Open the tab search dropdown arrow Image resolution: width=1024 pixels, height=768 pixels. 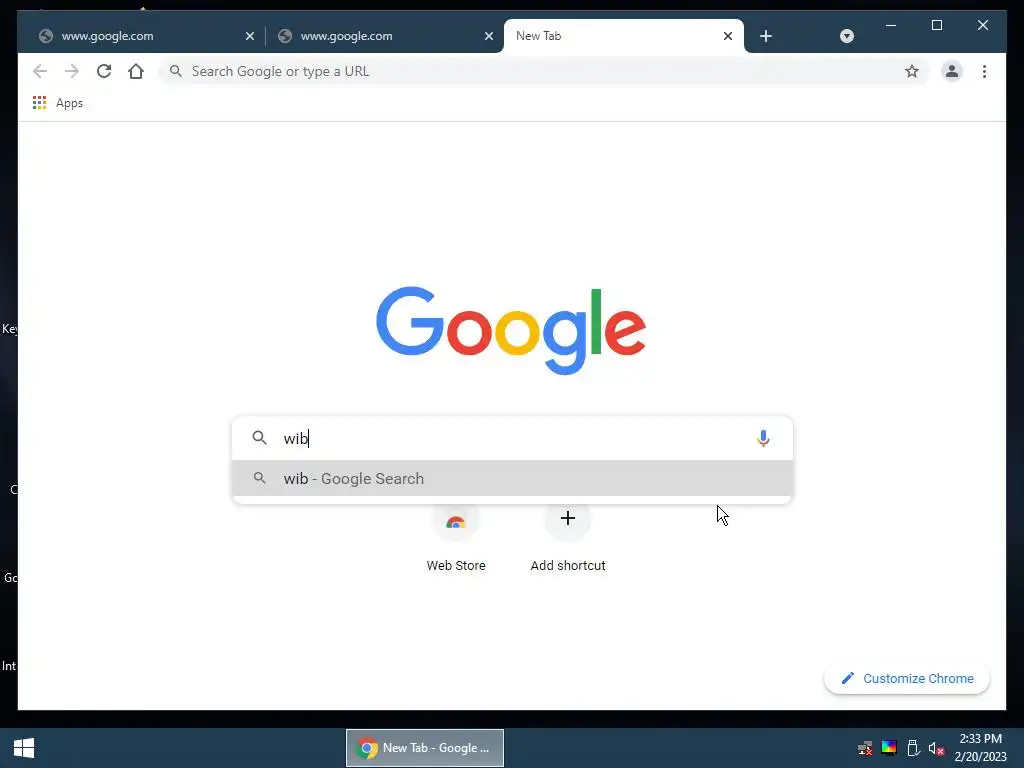point(846,36)
